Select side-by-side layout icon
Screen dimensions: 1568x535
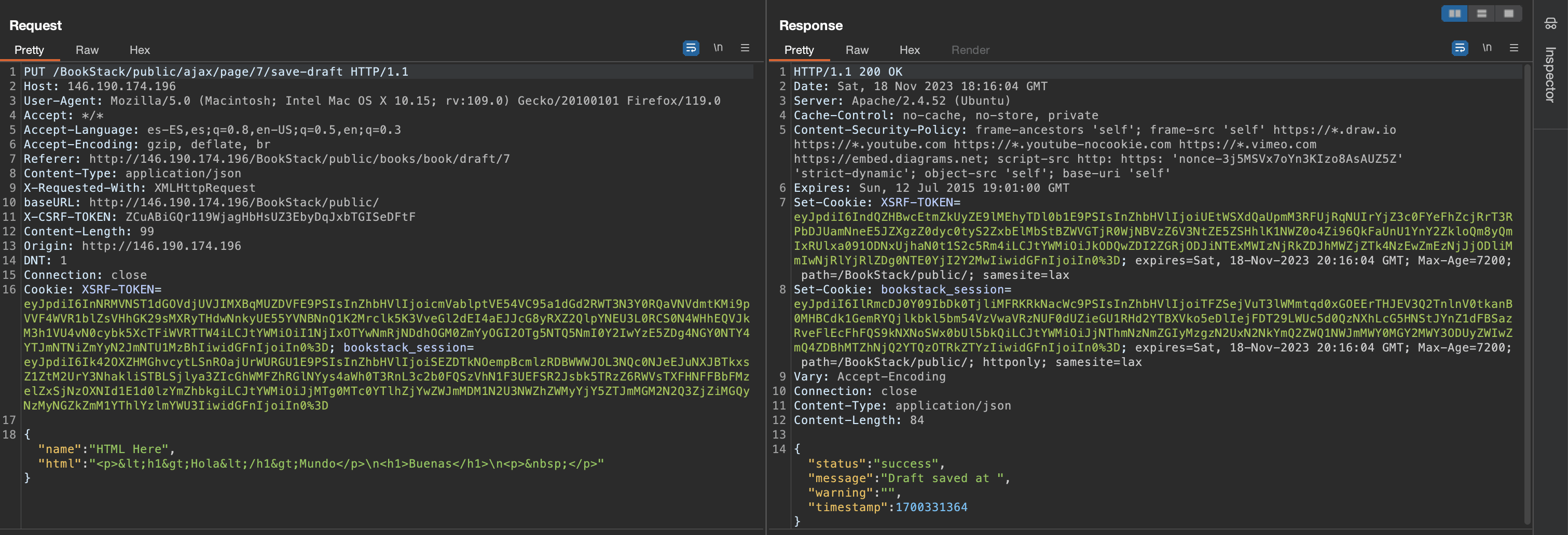[x=1455, y=13]
